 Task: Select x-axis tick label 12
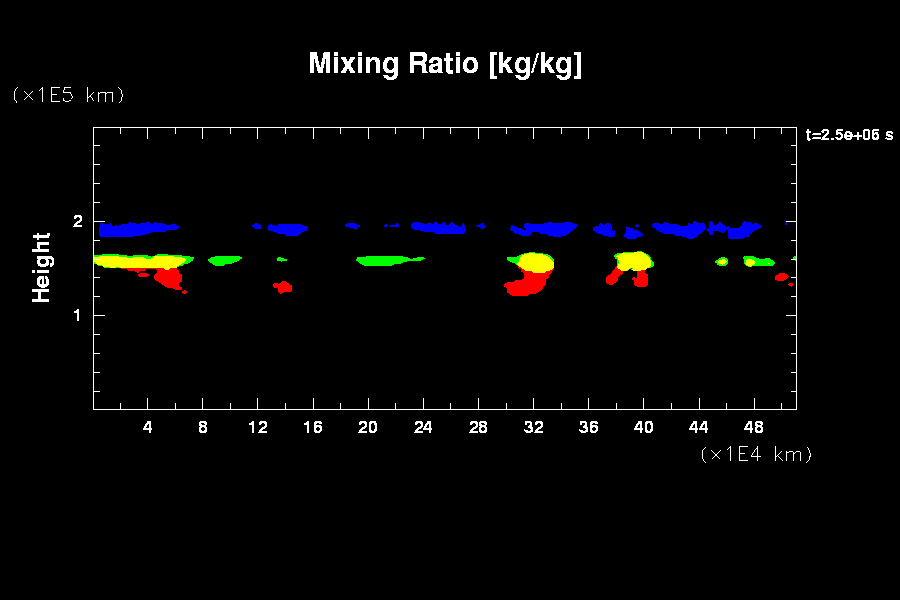(x=258, y=427)
